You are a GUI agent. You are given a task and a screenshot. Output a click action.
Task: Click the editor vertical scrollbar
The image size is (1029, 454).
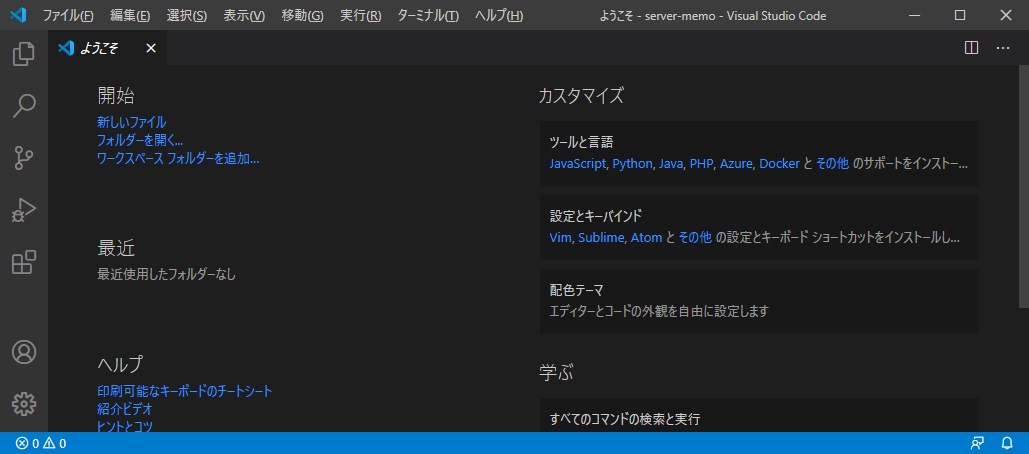pyautogui.click(x=1024, y=186)
